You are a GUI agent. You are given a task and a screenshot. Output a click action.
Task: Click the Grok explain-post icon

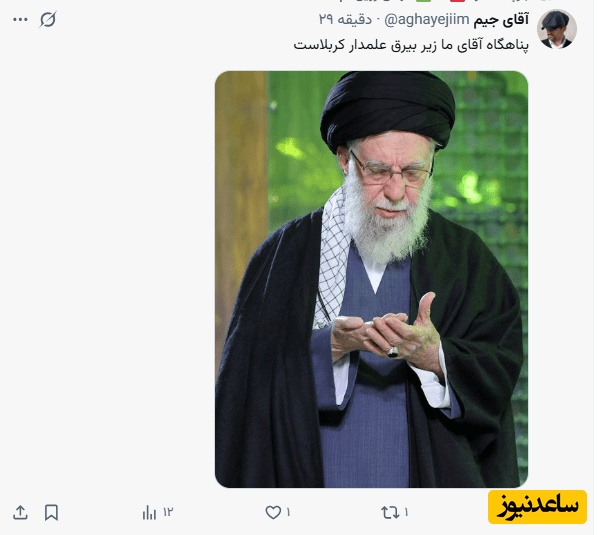48,19
